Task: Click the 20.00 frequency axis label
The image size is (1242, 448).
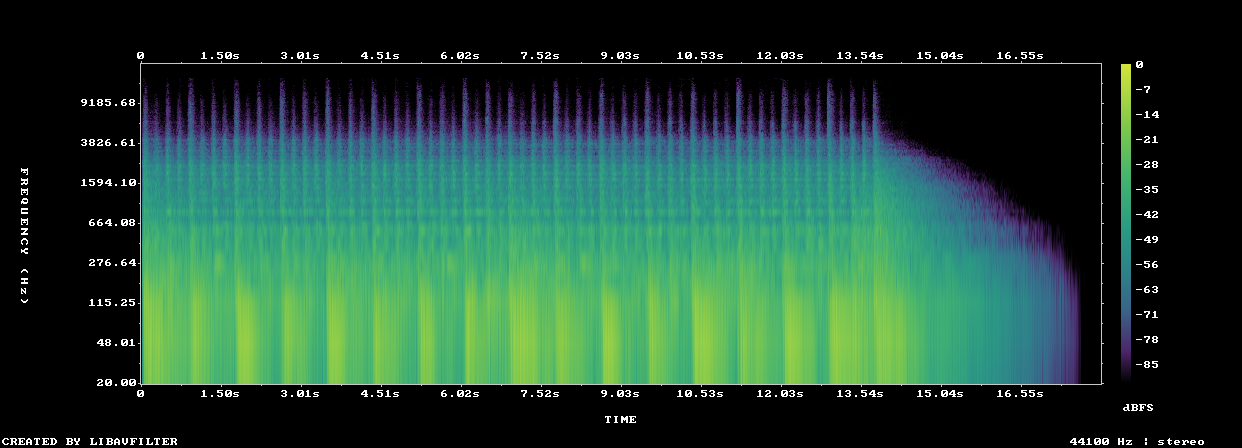Action: point(116,383)
